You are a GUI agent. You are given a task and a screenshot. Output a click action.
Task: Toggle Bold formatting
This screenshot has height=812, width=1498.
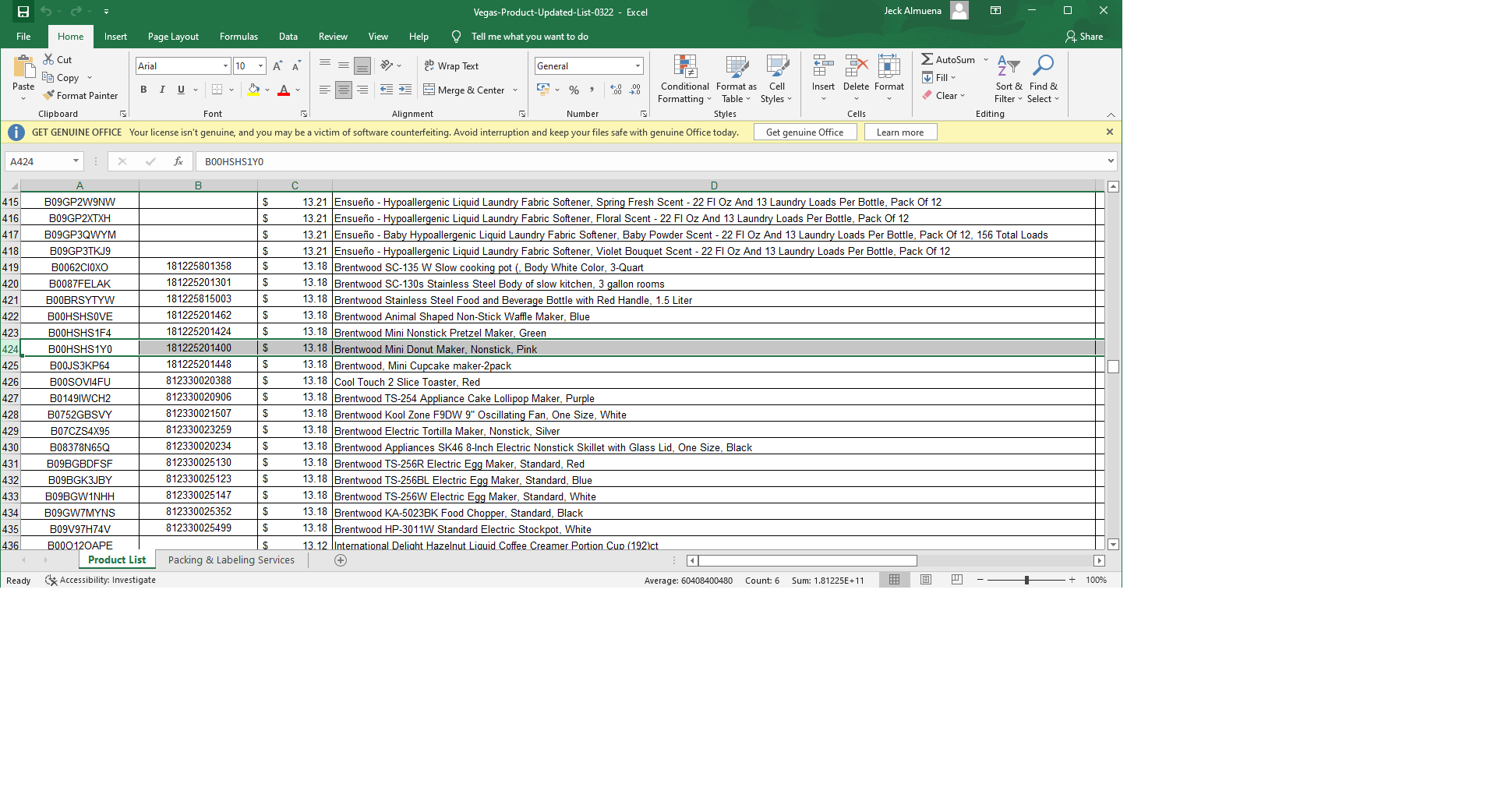point(143,90)
